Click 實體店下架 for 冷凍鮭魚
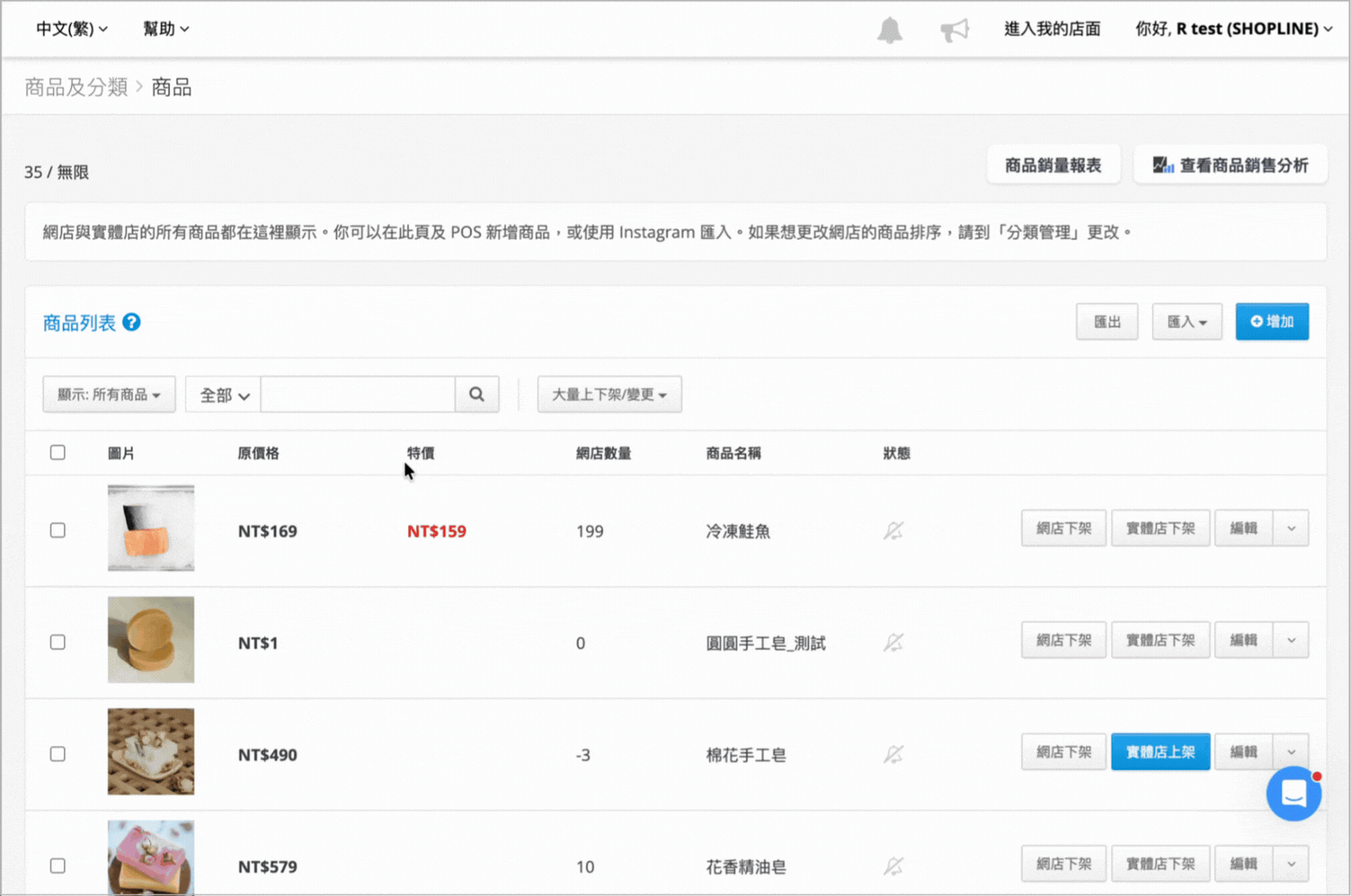1351x896 pixels. pos(1161,528)
